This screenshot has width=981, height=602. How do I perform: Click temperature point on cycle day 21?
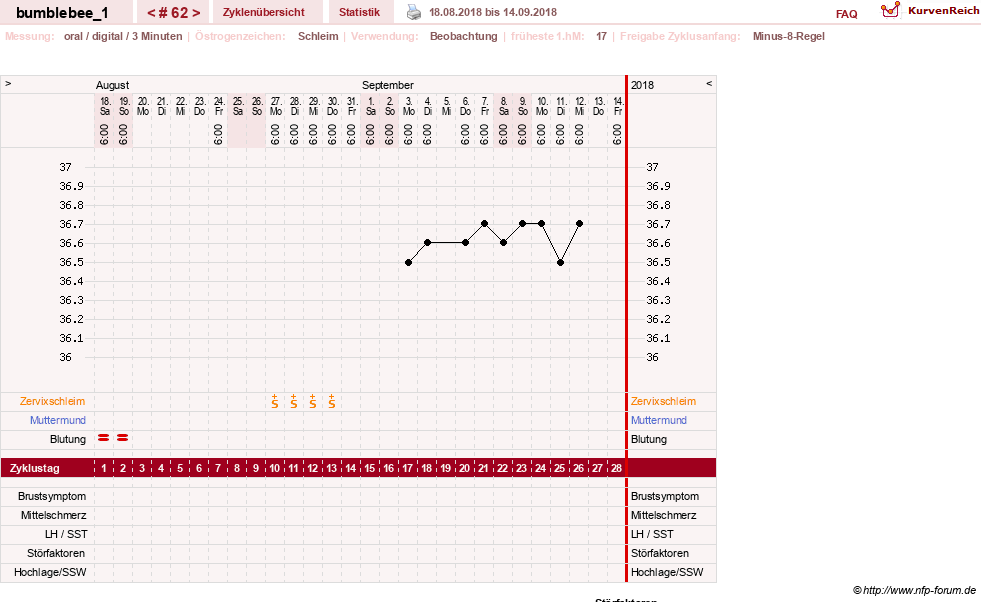tap(484, 223)
